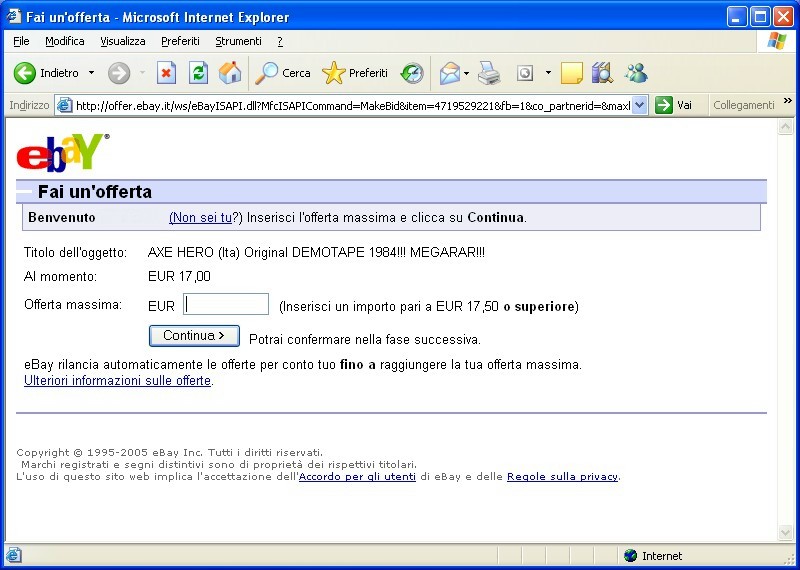Open the yellow note Discuss icon
Screen dimensions: 800x570
[571, 73]
